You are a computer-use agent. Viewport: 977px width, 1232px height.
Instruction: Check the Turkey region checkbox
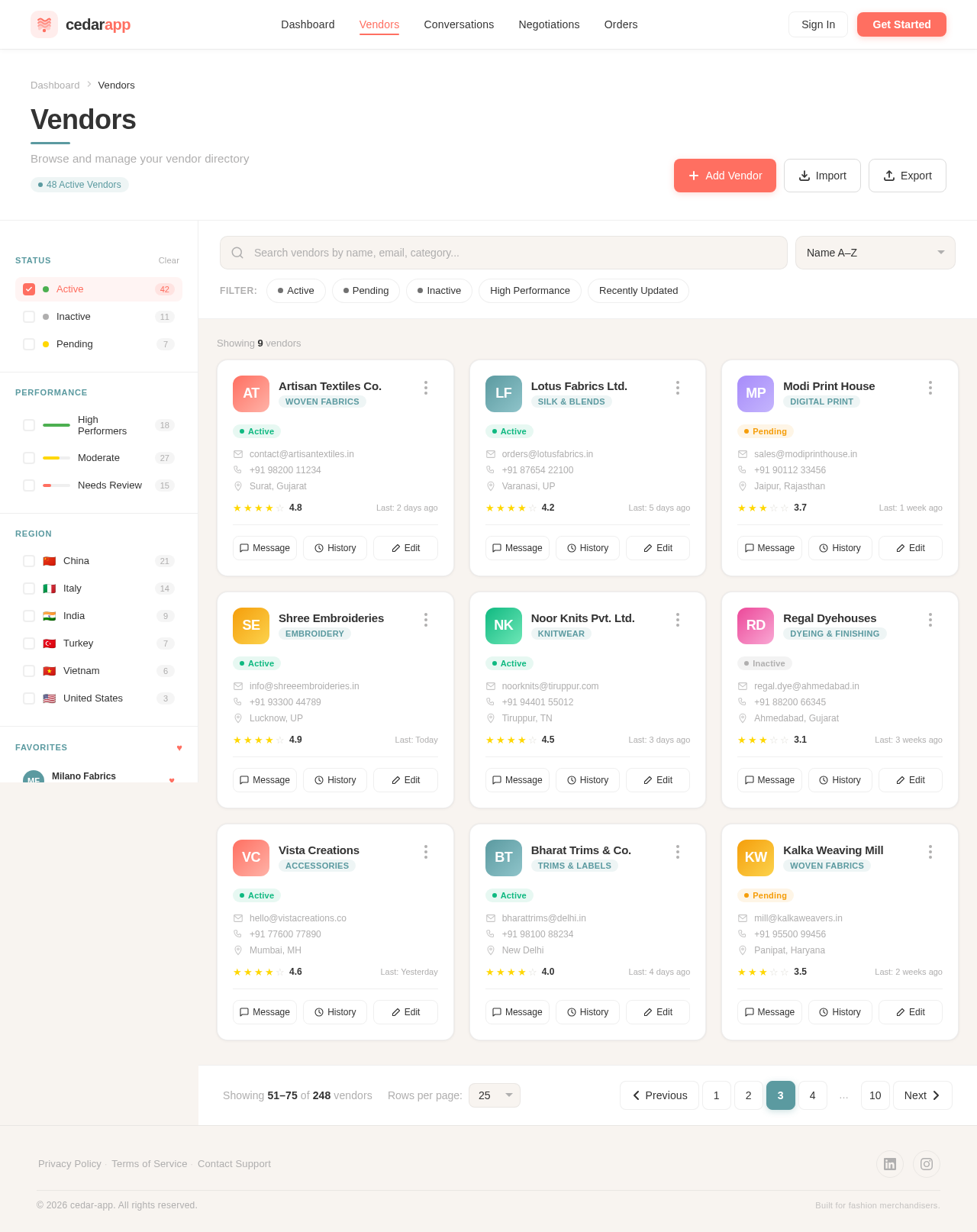(x=29, y=643)
